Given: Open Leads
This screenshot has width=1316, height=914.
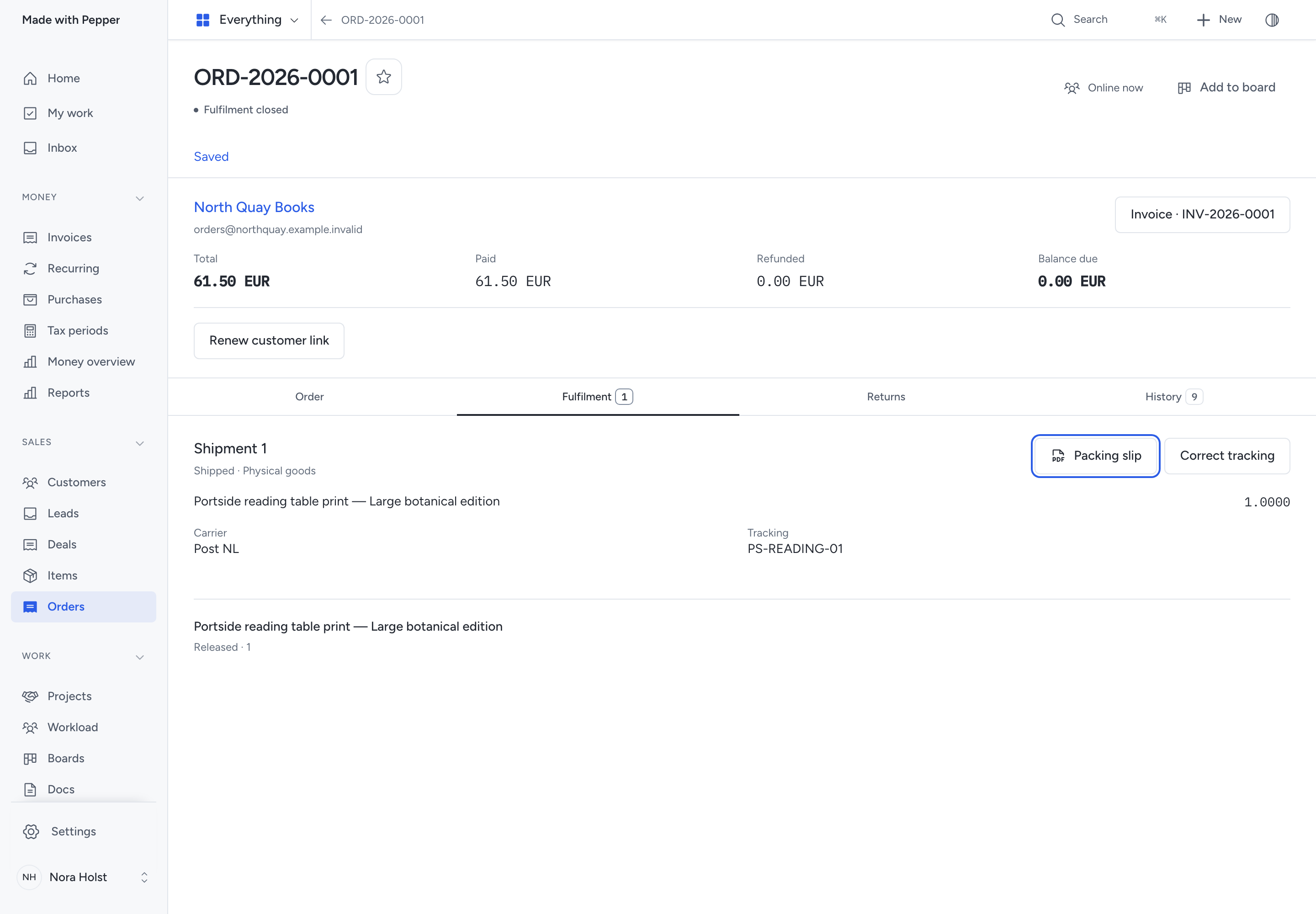Looking at the screenshot, I should pyautogui.click(x=83, y=513).
